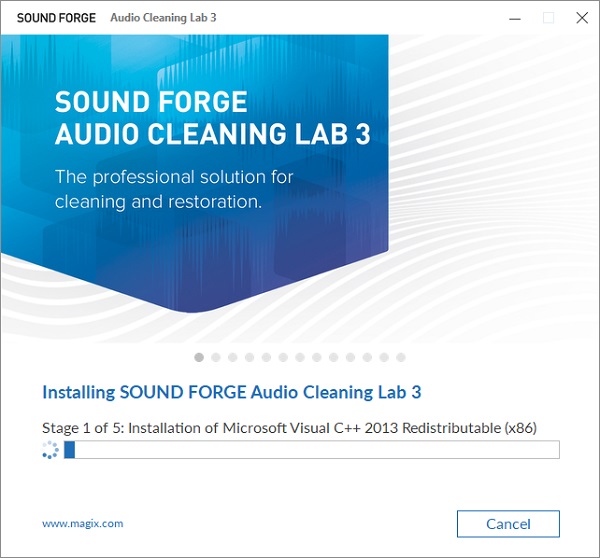The width and height of the screenshot is (600, 558).
Task: Click the blue Audio Cleaning Lab 3 banner
Action: [194, 172]
